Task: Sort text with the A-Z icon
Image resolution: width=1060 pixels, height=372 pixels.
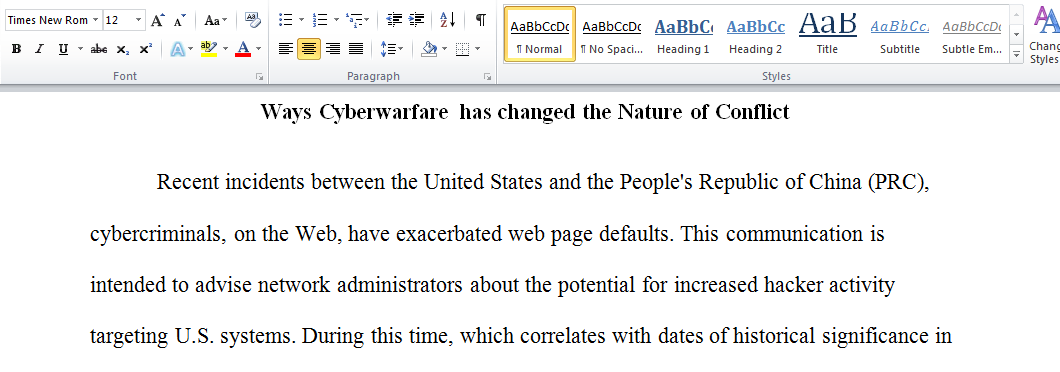Action: point(448,20)
